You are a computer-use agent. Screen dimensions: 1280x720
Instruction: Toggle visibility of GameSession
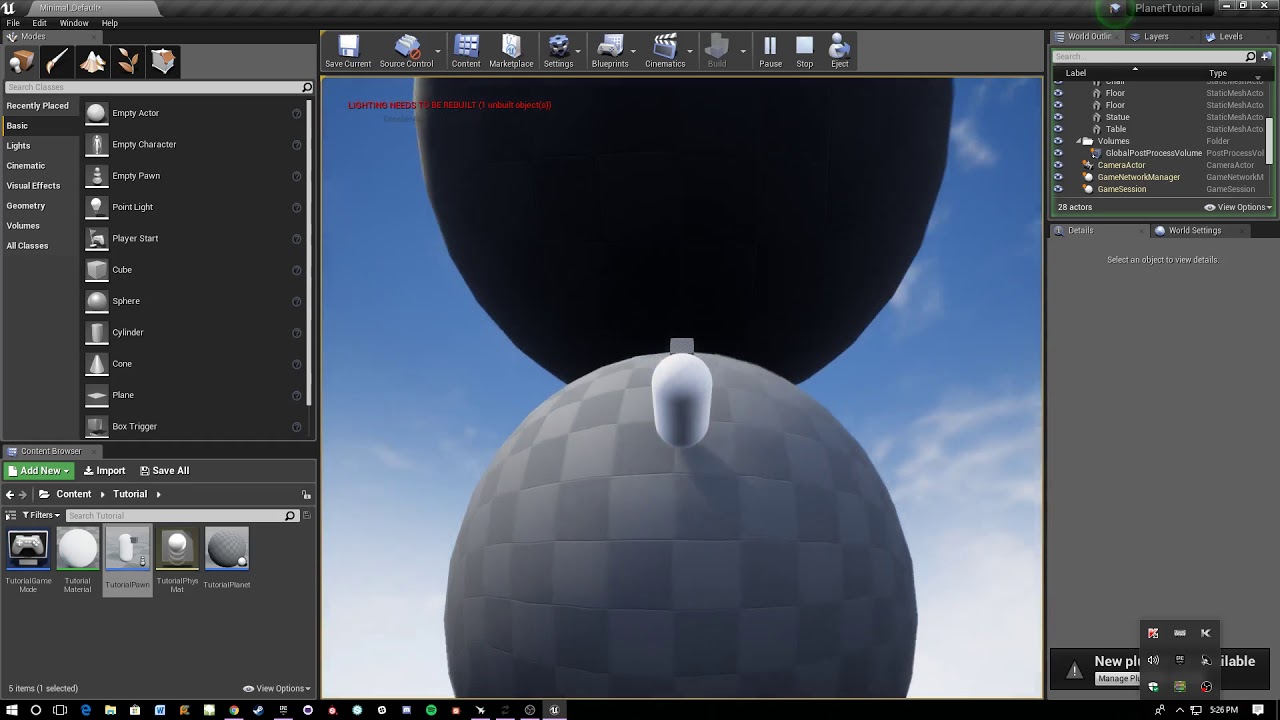pyautogui.click(x=1058, y=189)
